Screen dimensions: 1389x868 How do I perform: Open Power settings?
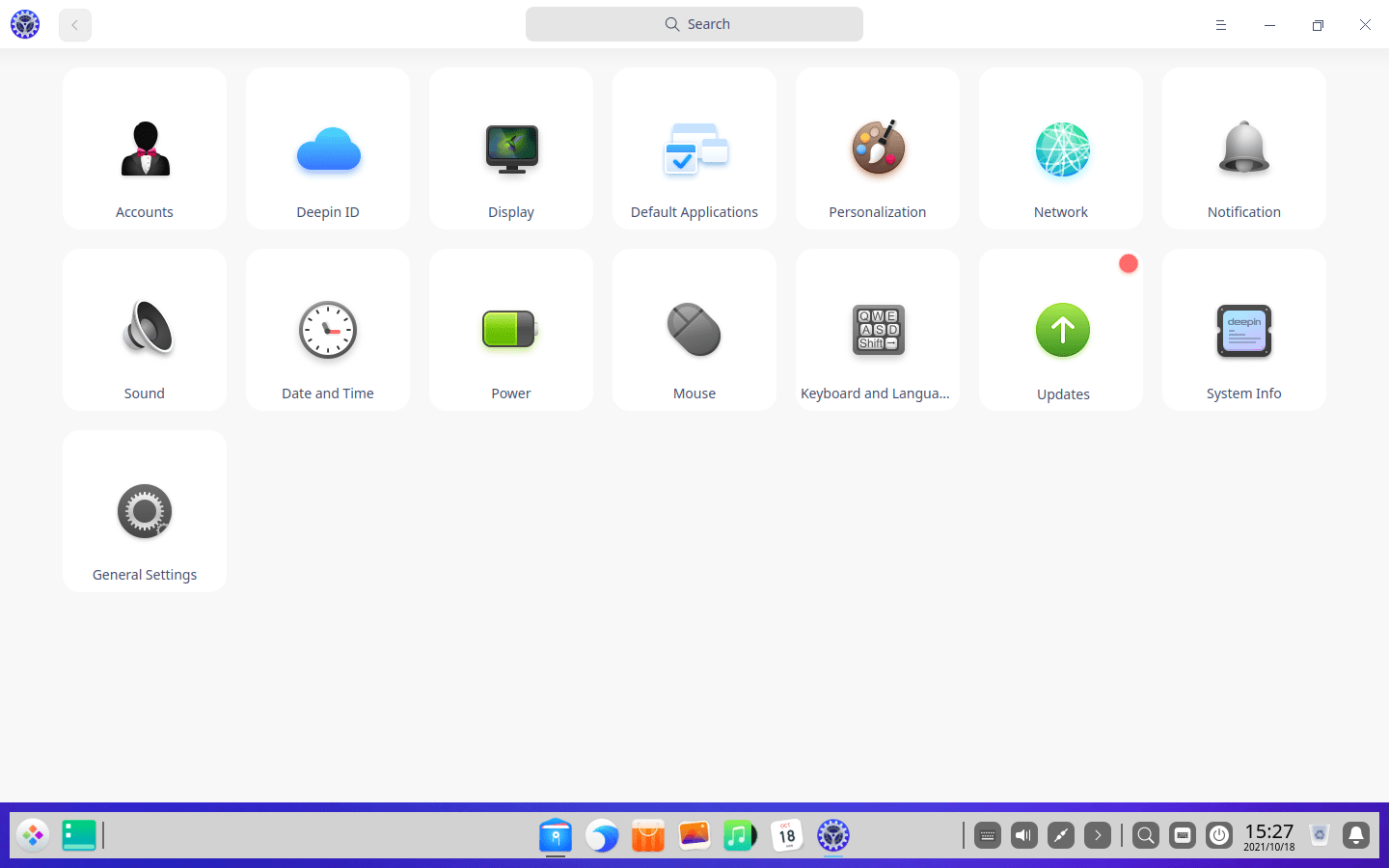pos(510,330)
